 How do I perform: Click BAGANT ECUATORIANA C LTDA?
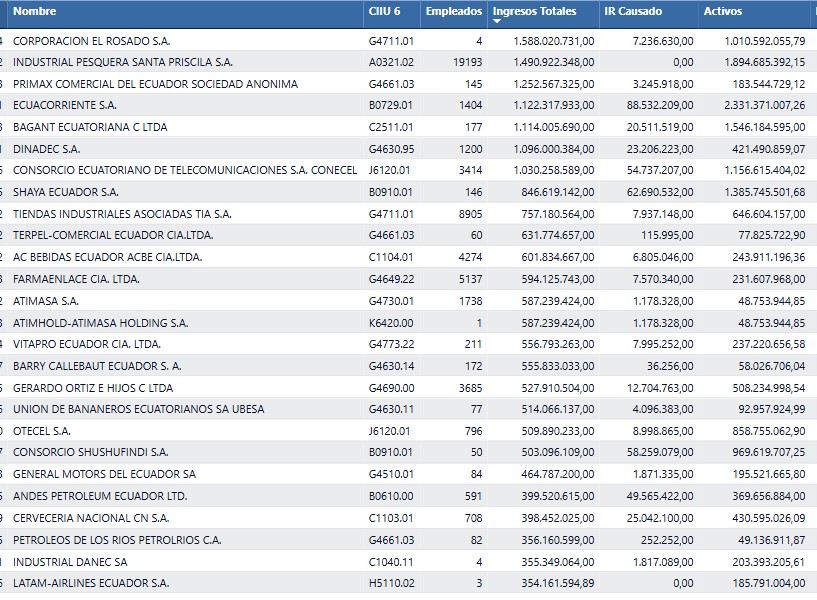pos(90,127)
